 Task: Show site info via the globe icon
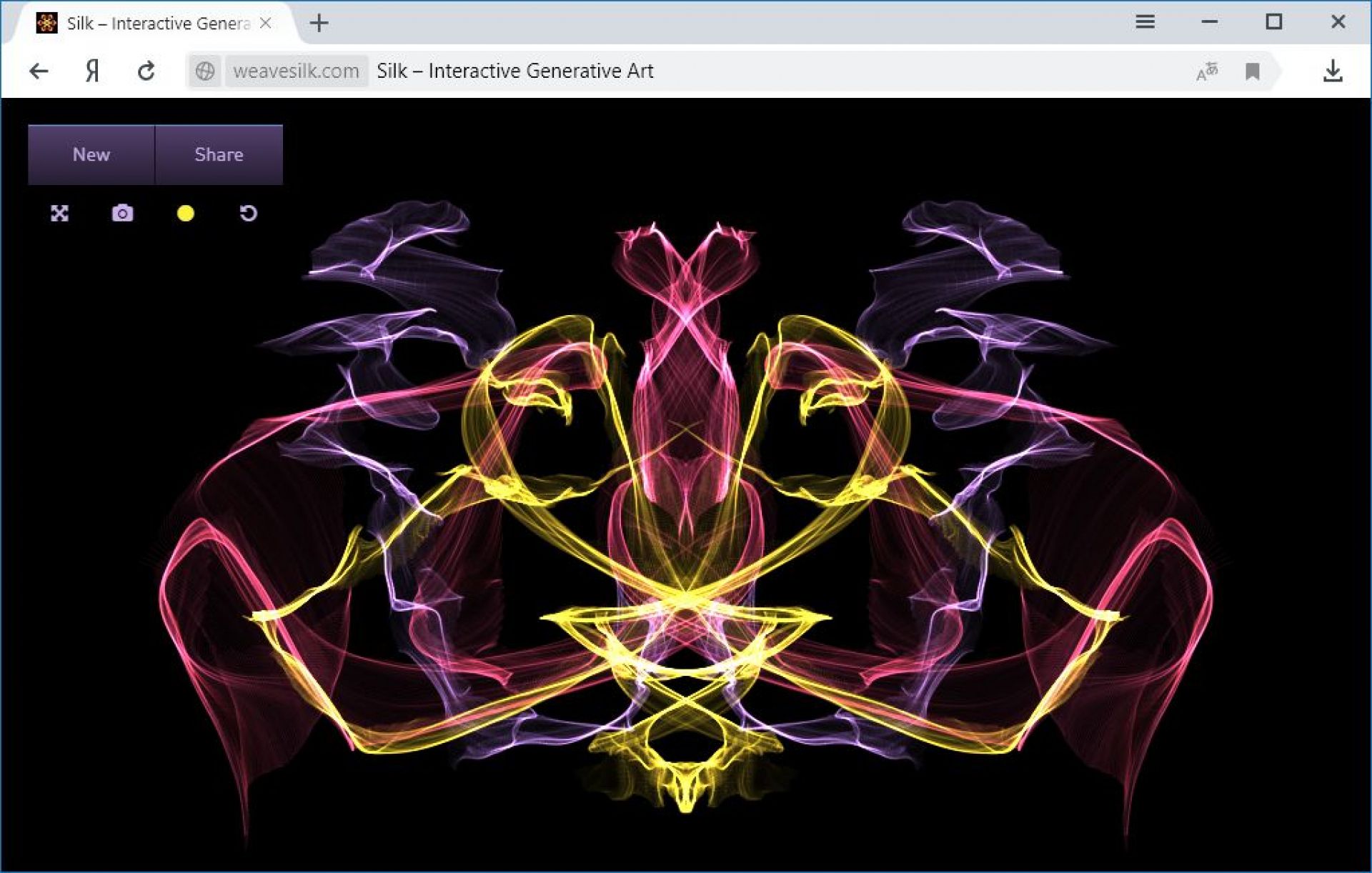(x=205, y=71)
